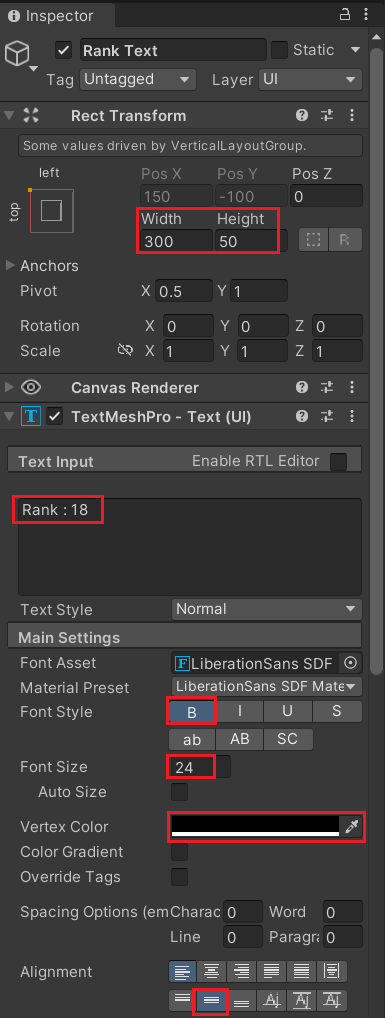The height and width of the screenshot is (1018, 385).
Task: Click the Rank Text name field
Action: pos(173,50)
